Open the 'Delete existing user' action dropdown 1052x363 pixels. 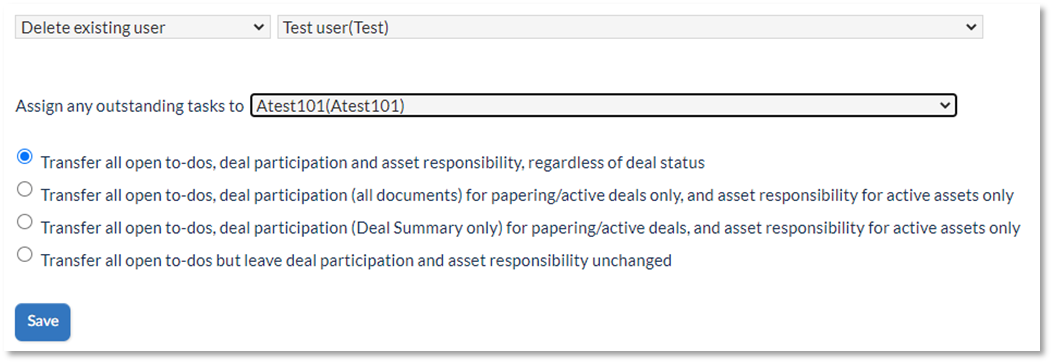point(143,28)
